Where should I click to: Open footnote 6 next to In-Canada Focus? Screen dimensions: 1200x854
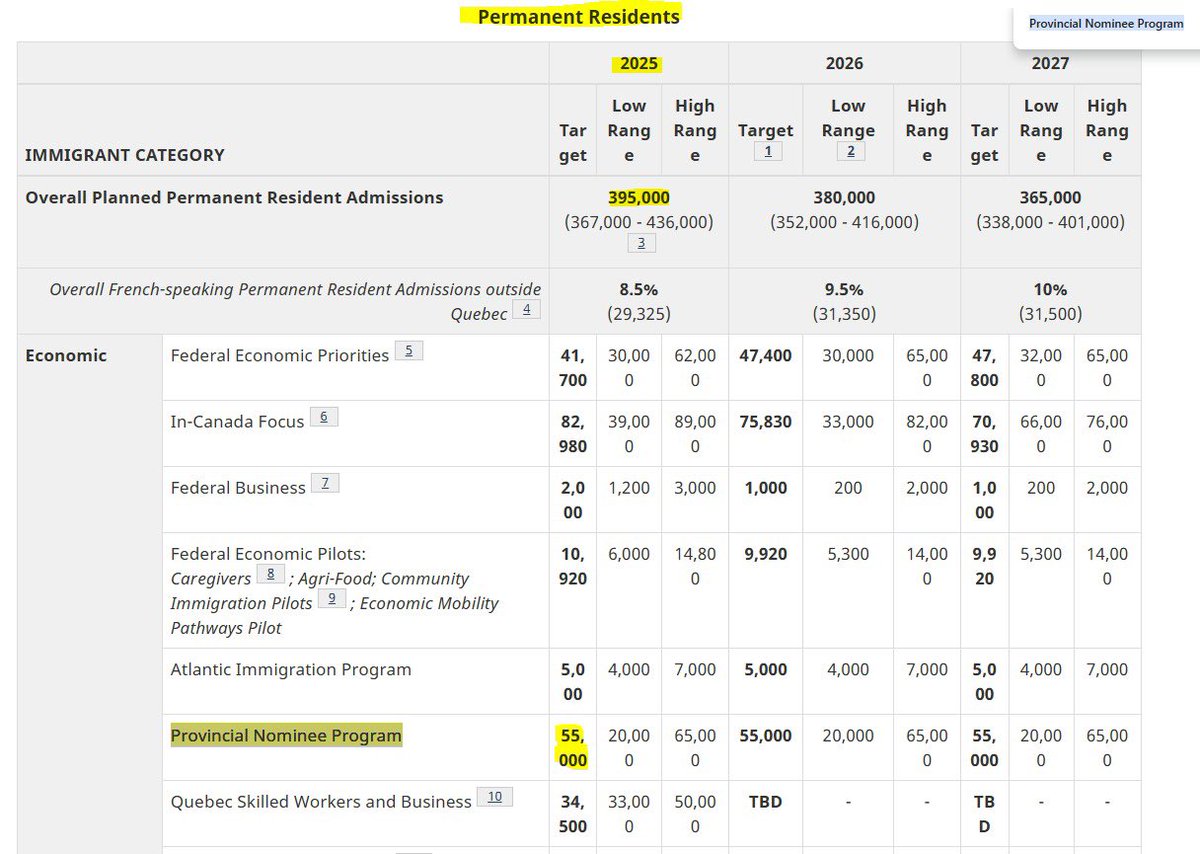point(324,415)
